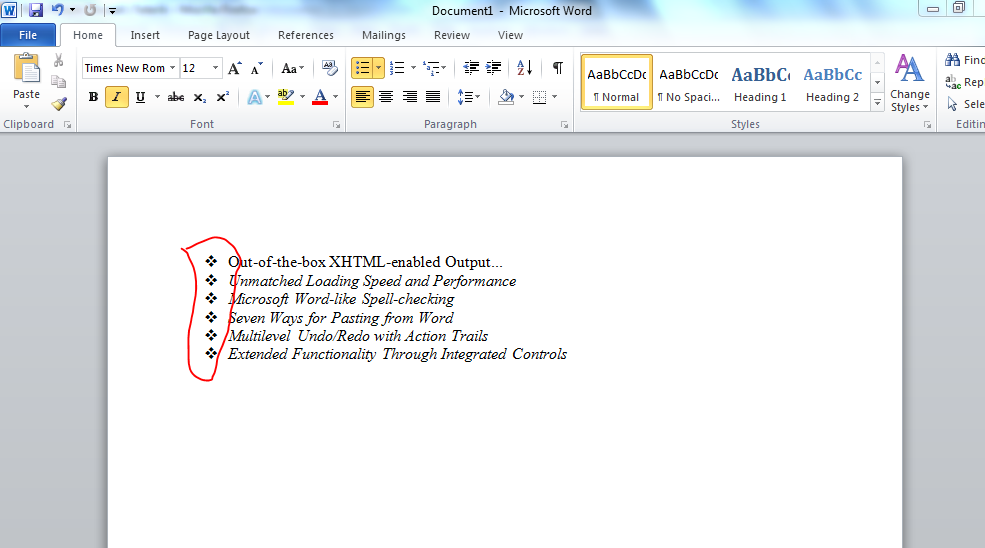Click the Replace icon in Editing group
Screen dimensions: 985x548
click(952, 82)
